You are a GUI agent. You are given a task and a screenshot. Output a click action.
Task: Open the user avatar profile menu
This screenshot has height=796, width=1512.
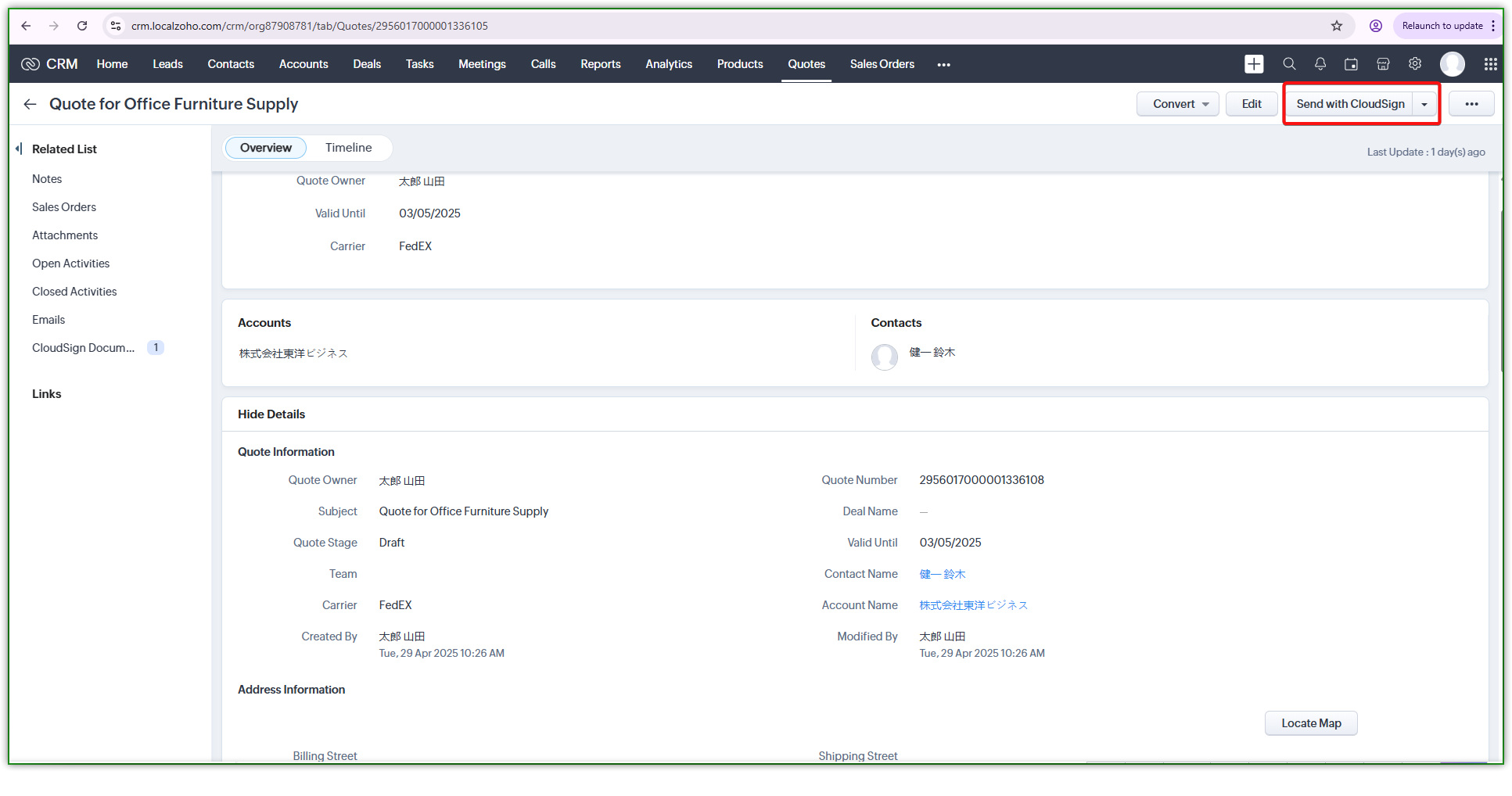pos(1453,64)
